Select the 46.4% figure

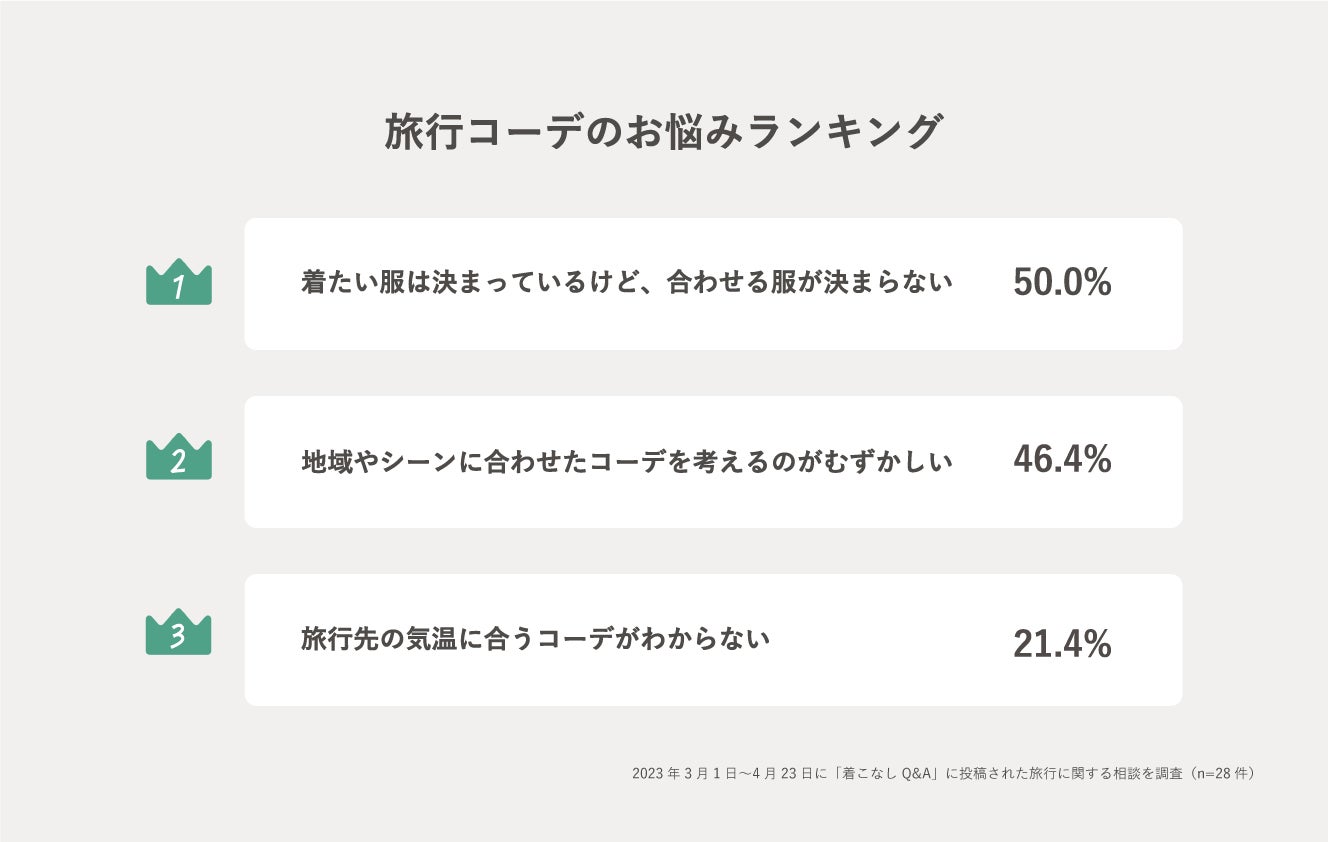point(1062,459)
